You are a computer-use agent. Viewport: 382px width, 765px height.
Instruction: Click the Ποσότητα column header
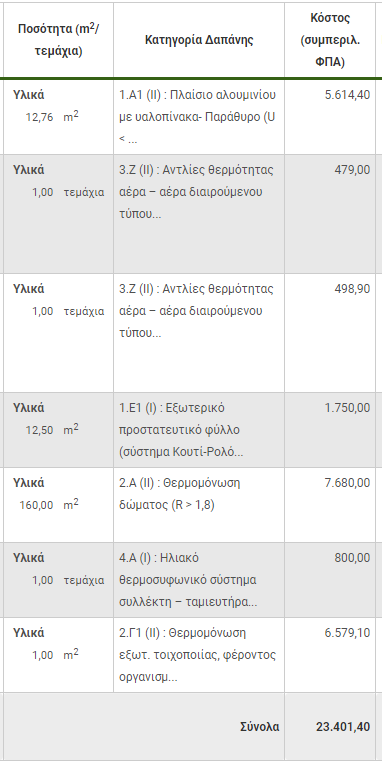[59, 40]
